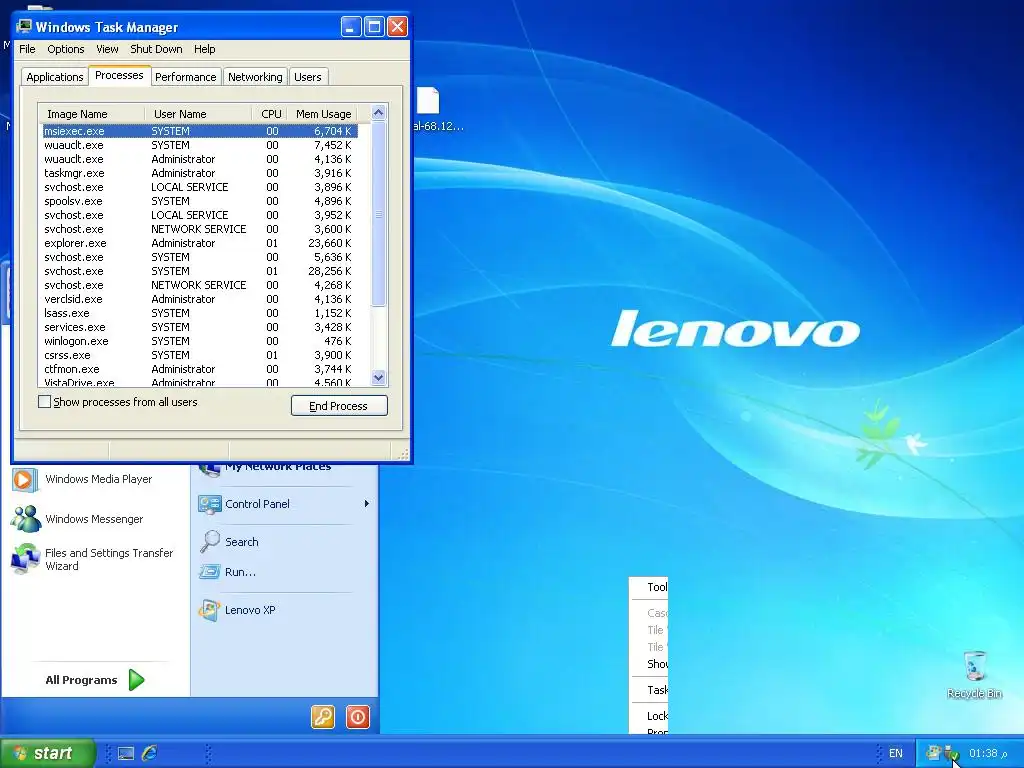Switch to the Users tab
This screenshot has height=768, width=1024.
point(308,77)
